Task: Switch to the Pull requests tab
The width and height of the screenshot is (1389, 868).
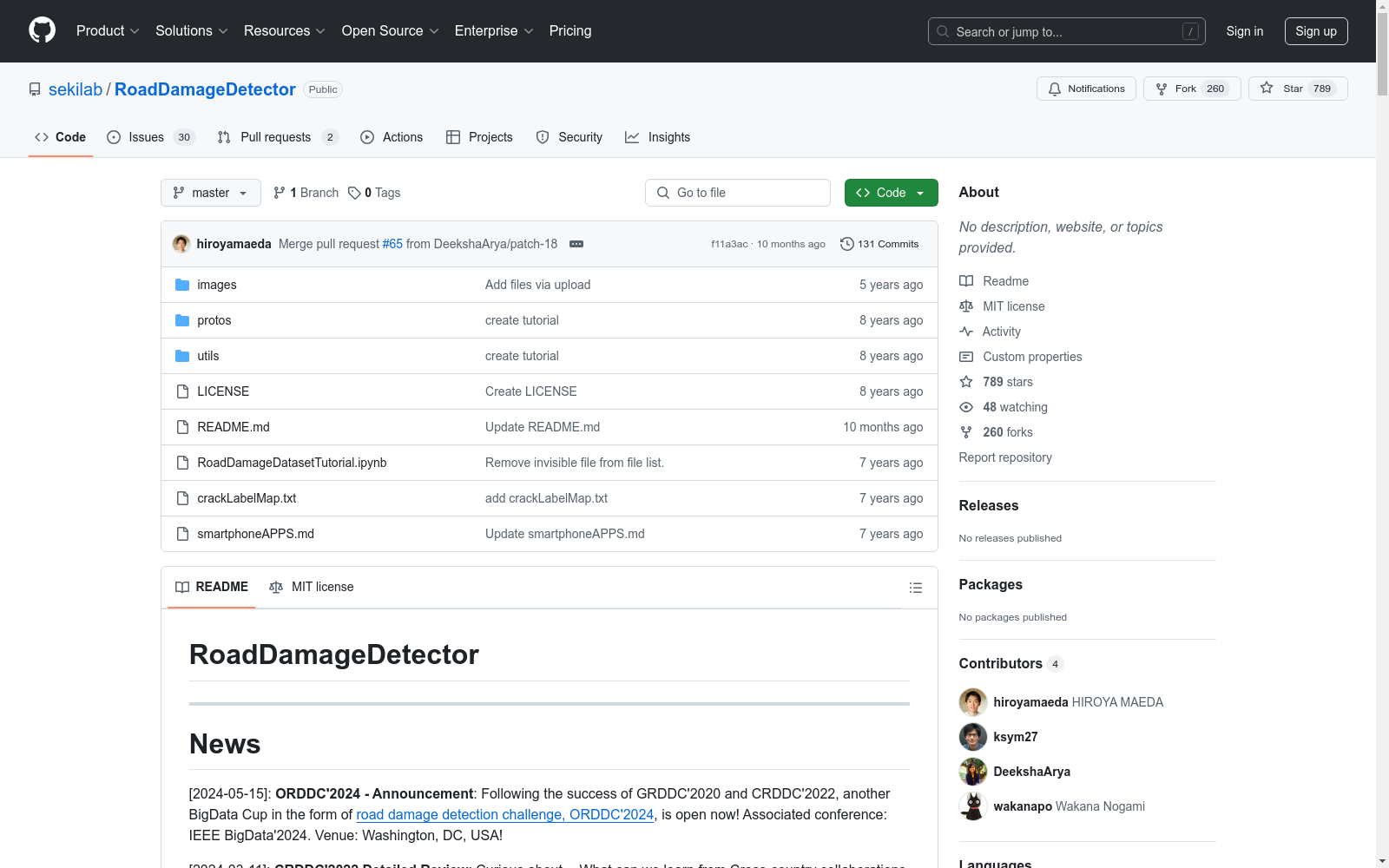Action: [x=278, y=137]
